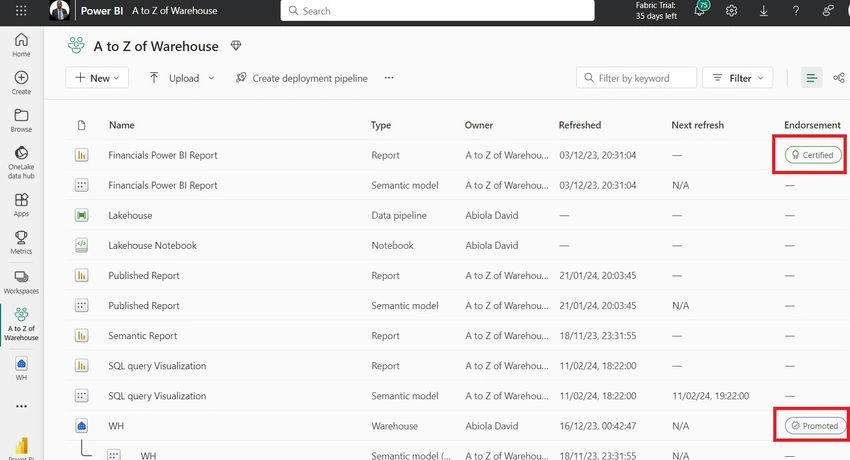This screenshot has width=850, height=460.
Task: Open Workspaces in the left navigation
Action: point(21,282)
